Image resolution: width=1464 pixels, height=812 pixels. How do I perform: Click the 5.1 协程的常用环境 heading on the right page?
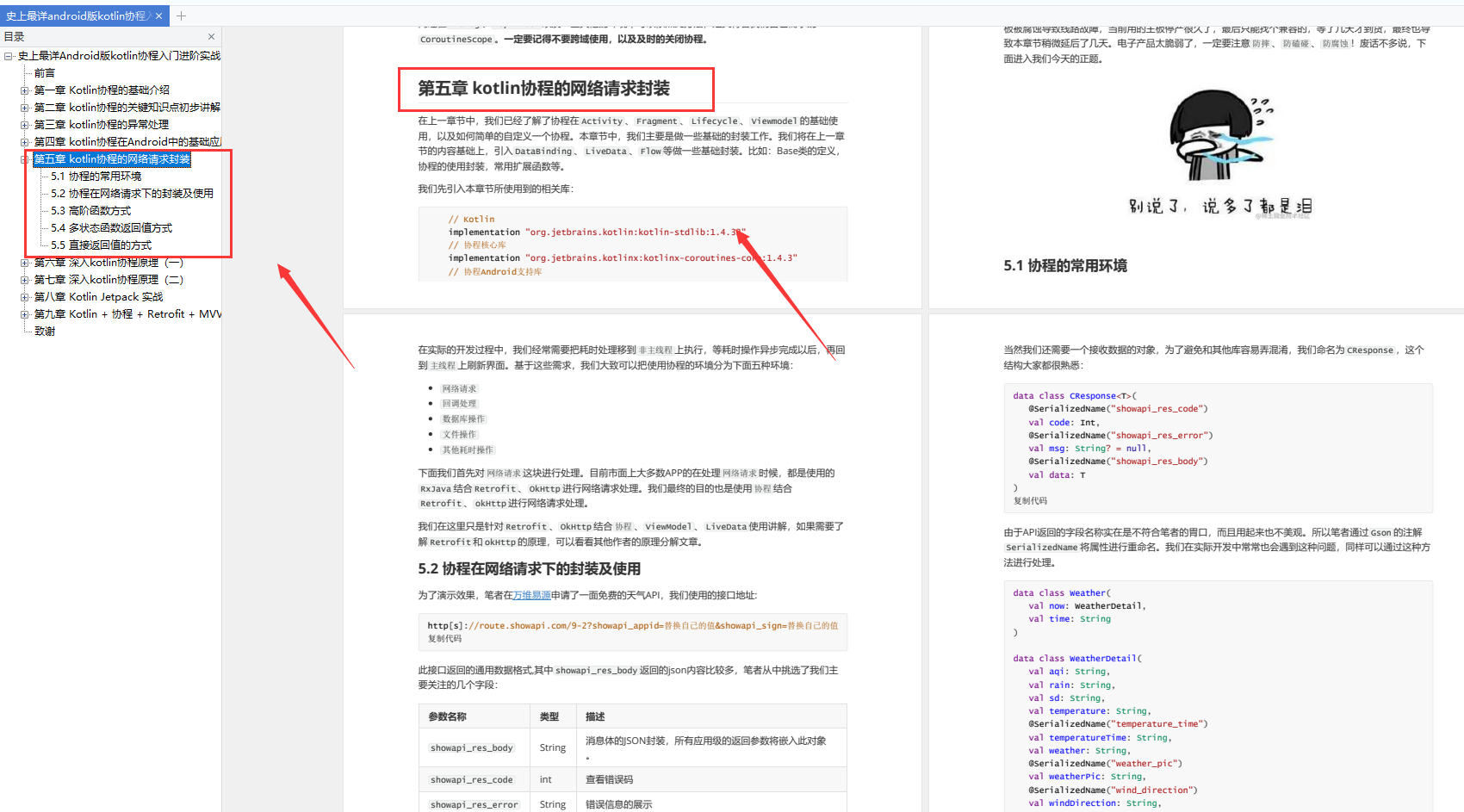coord(1065,265)
